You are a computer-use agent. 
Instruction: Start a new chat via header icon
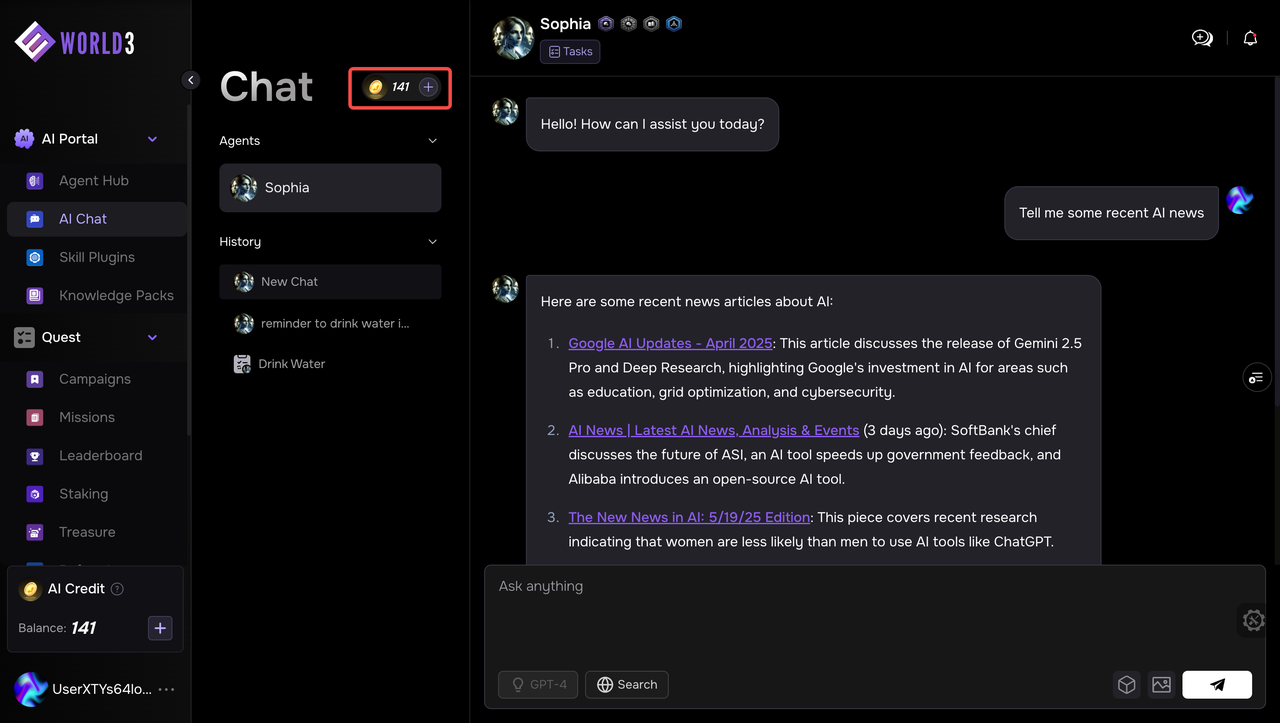coord(1202,38)
